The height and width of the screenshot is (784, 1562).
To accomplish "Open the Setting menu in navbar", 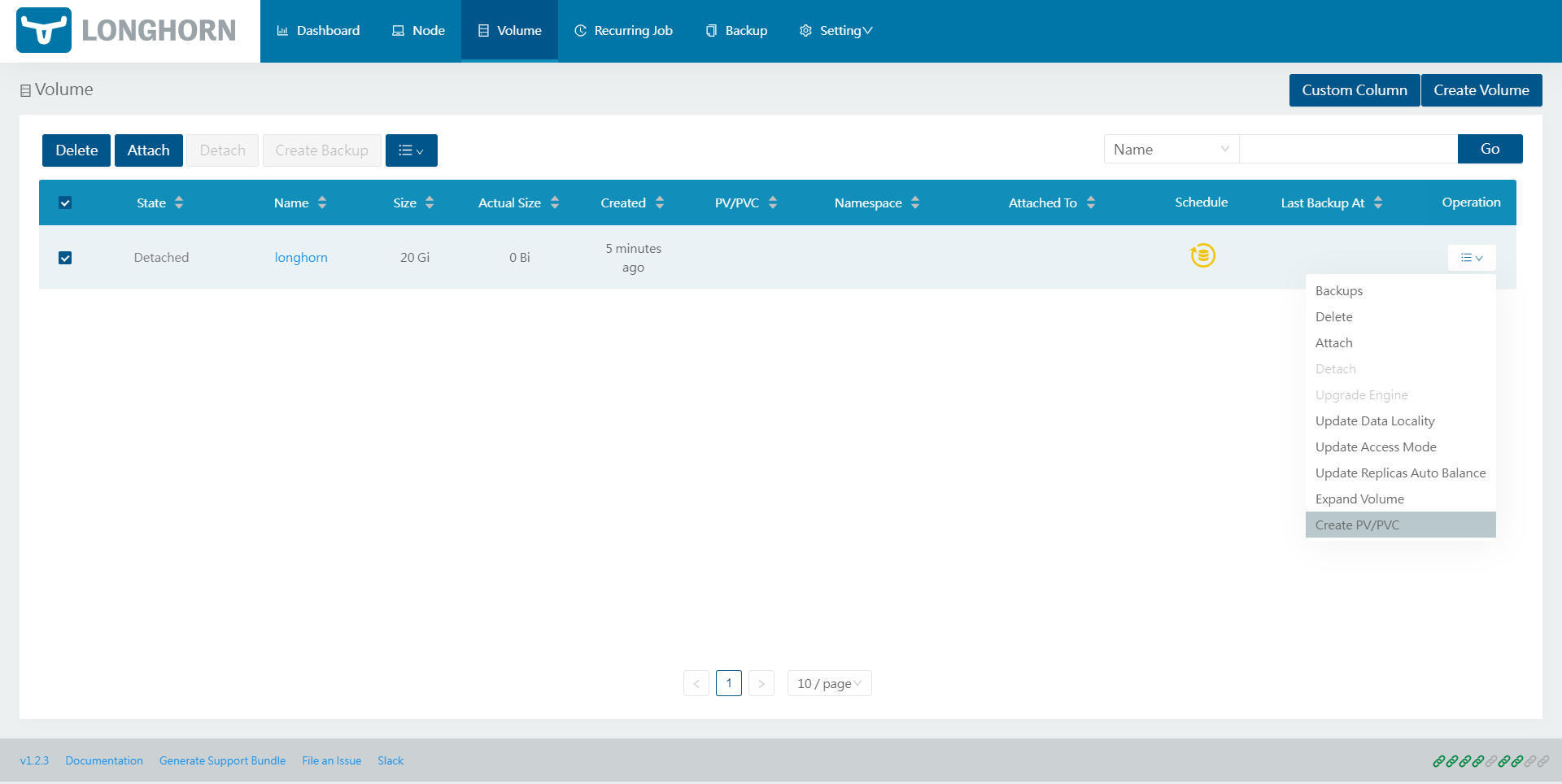I will click(836, 31).
